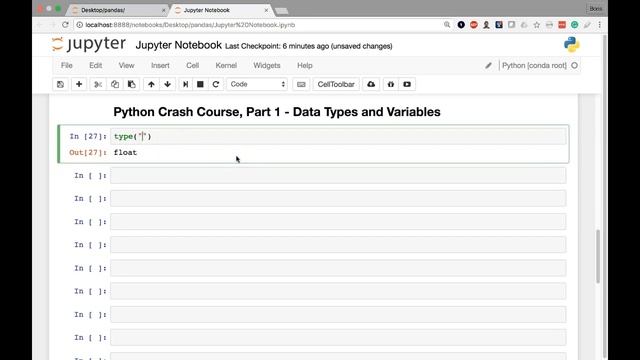The width and height of the screenshot is (640, 360).
Task: Save the notebook with the floppy icon
Action: (60, 84)
